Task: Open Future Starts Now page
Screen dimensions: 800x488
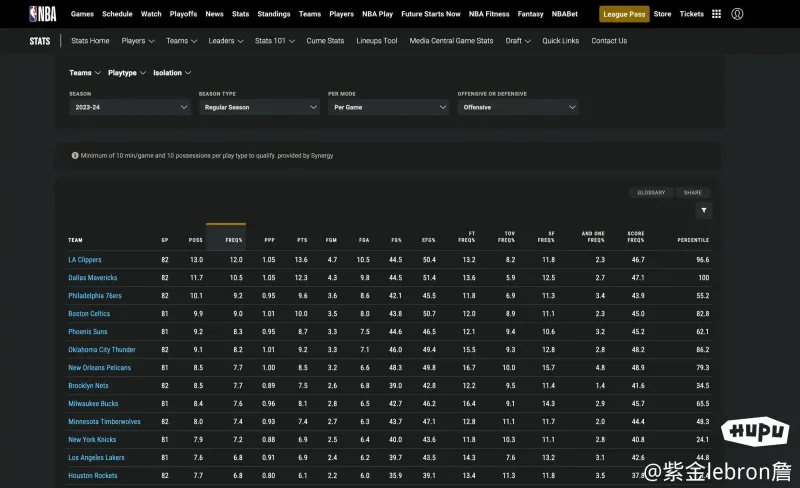Action: (x=431, y=14)
